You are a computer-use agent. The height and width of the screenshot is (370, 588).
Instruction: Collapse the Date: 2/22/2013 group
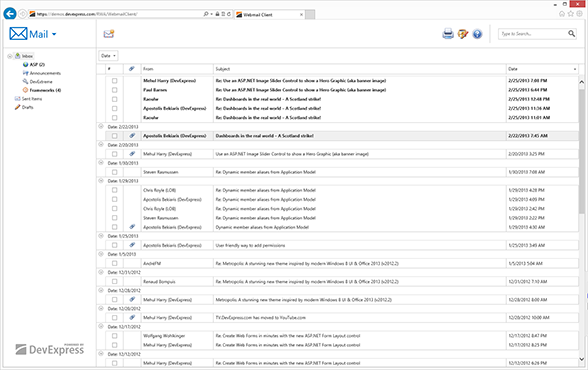(x=101, y=126)
